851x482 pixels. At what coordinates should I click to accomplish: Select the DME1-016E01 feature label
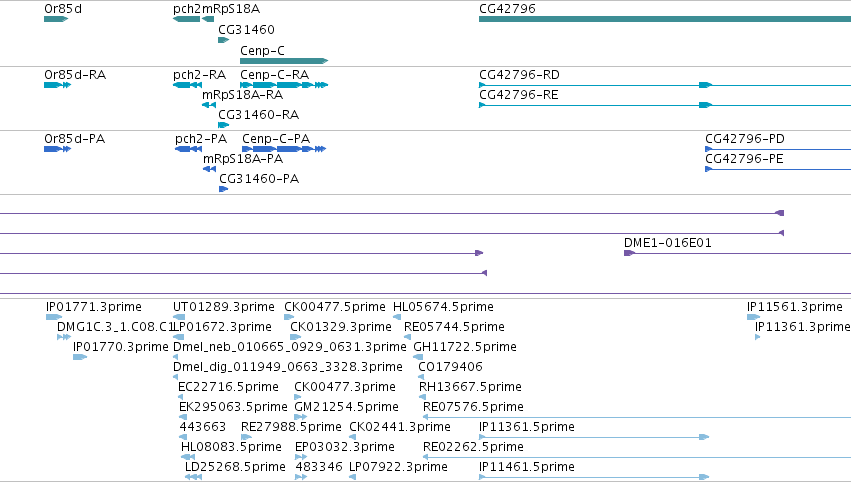668,243
